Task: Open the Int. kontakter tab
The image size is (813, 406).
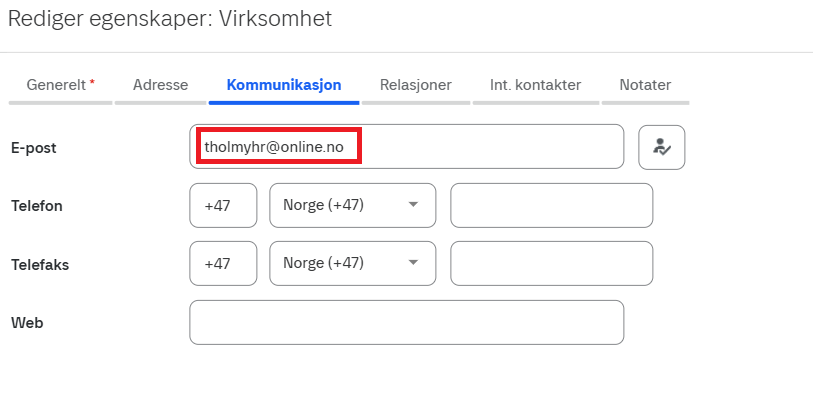Action: point(535,85)
